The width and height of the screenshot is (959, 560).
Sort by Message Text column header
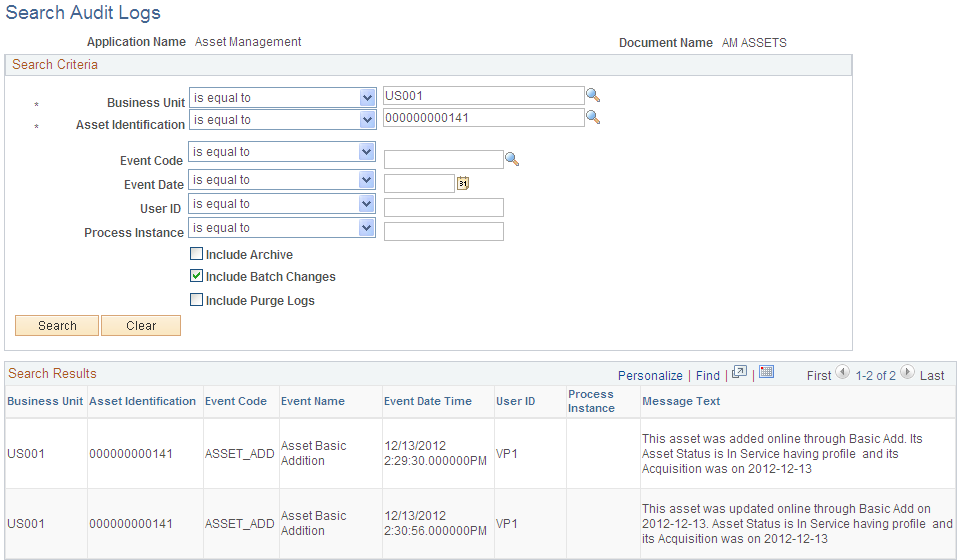coord(681,401)
